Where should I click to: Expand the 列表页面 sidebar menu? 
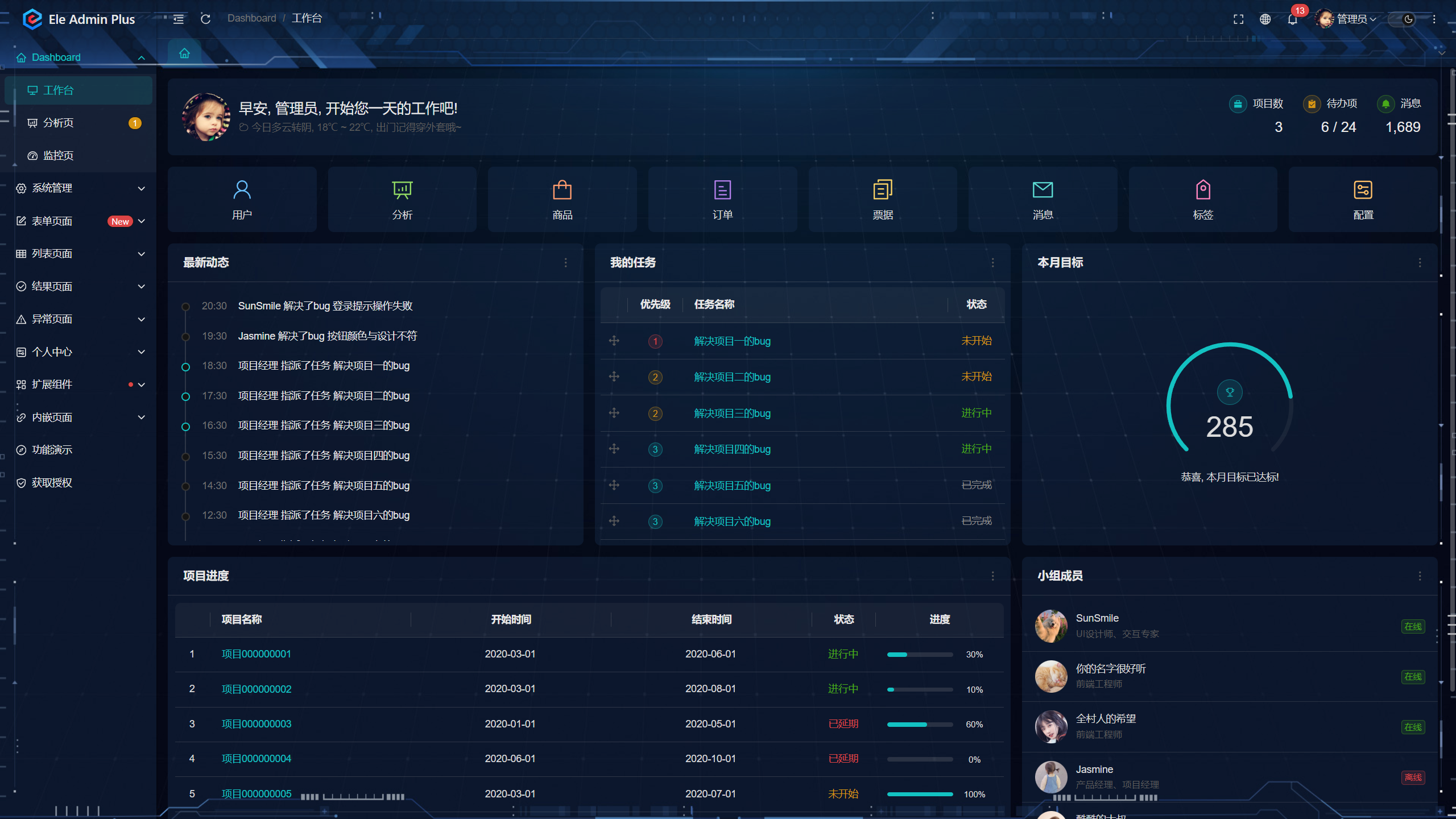click(80, 254)
